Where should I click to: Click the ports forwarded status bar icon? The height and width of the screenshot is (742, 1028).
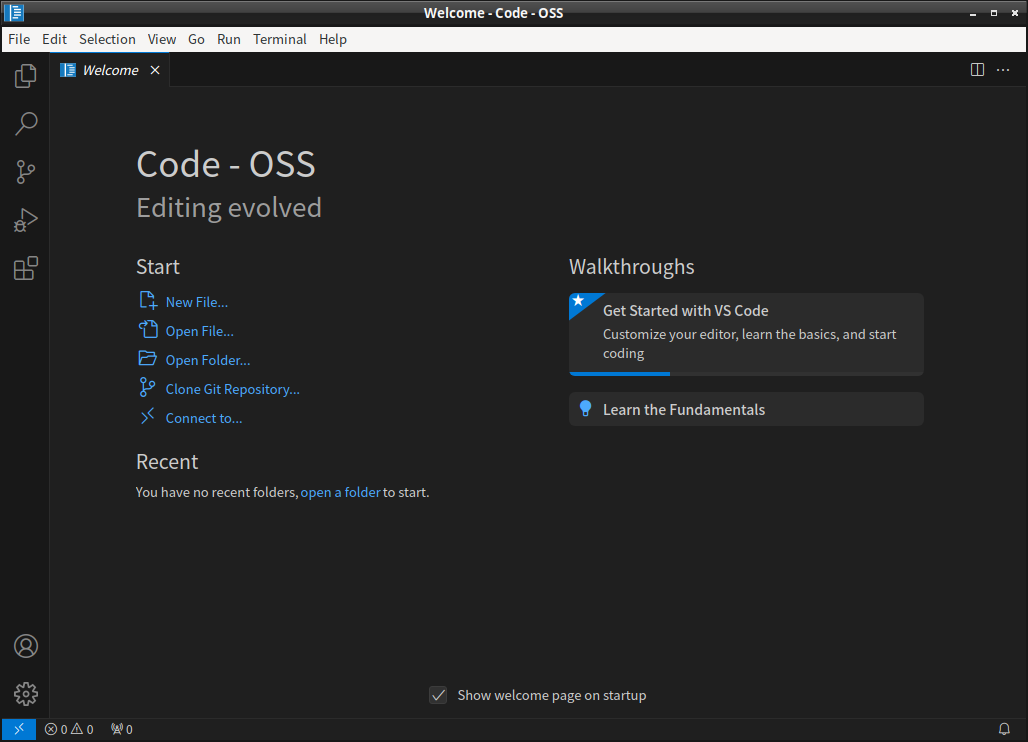122,729
